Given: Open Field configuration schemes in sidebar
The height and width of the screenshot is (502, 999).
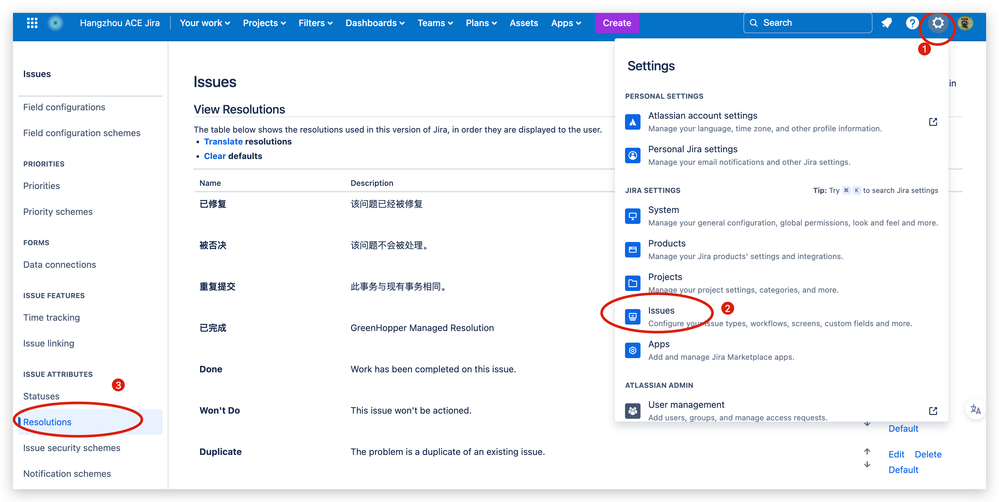Looking at the screenshot, I should 82,133.
